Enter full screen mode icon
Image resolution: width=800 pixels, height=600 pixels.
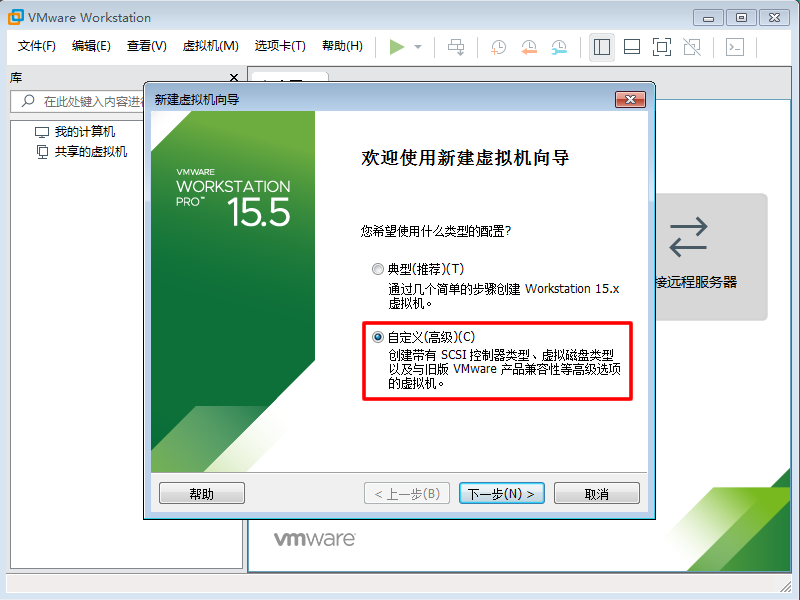click(661, 47)
